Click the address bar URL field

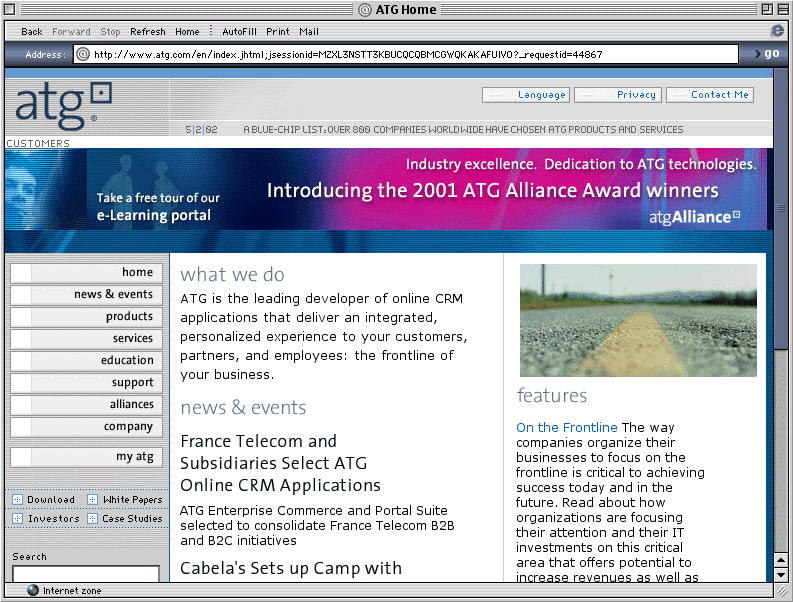click(x=406, y=54)
